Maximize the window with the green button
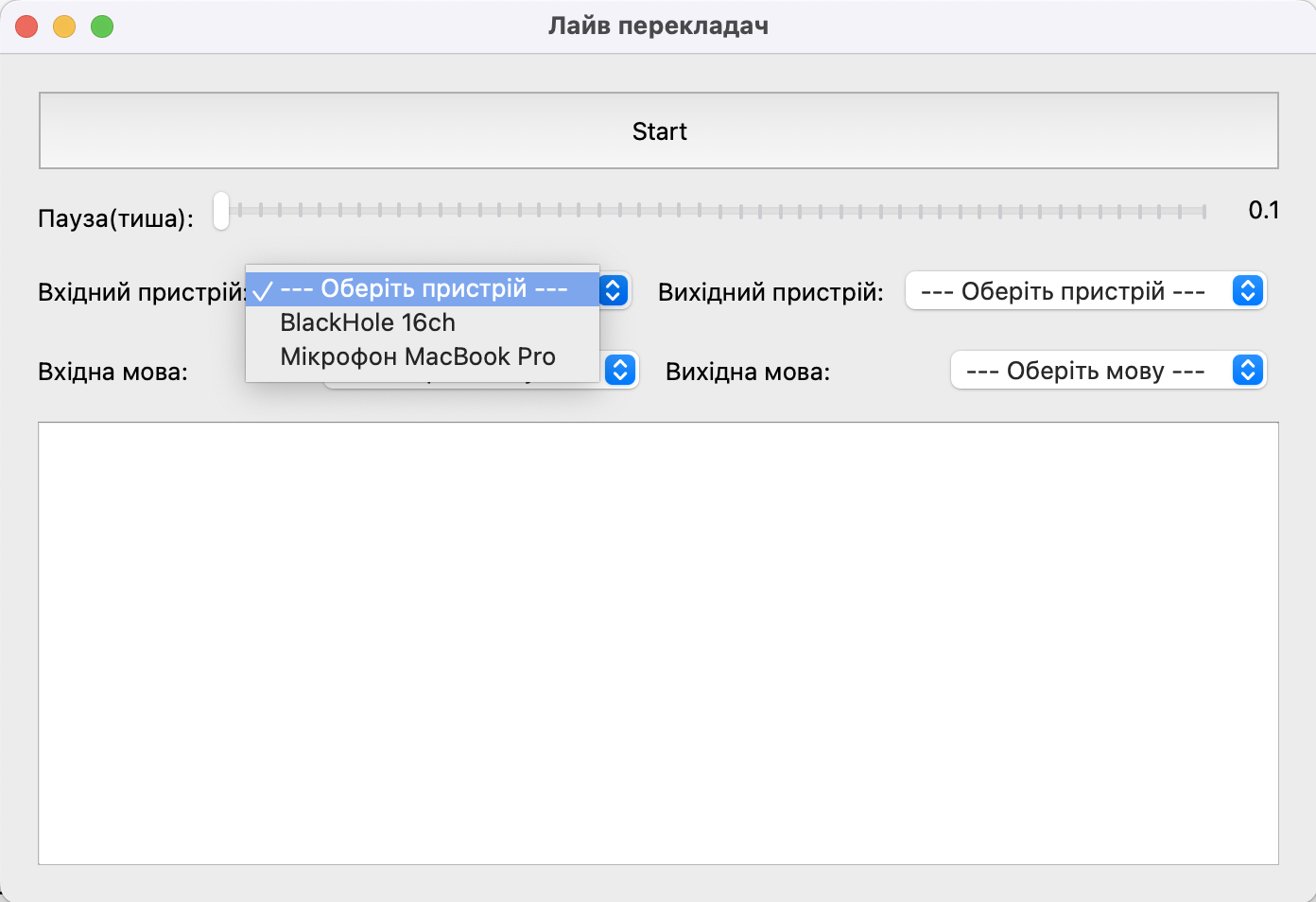This screenshot has height=902, width=1316. (x=102, y=26)
